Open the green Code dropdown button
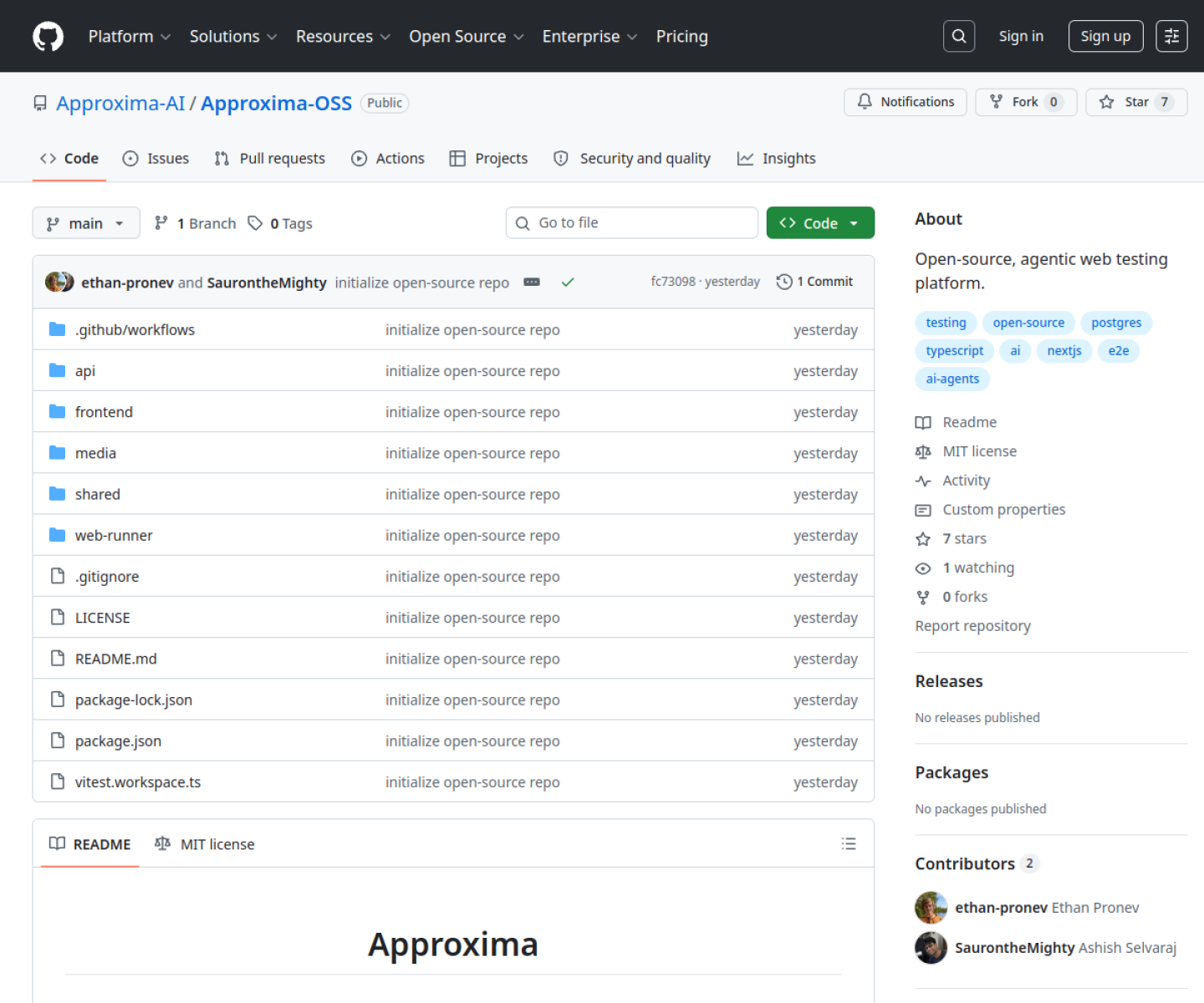 820,223
